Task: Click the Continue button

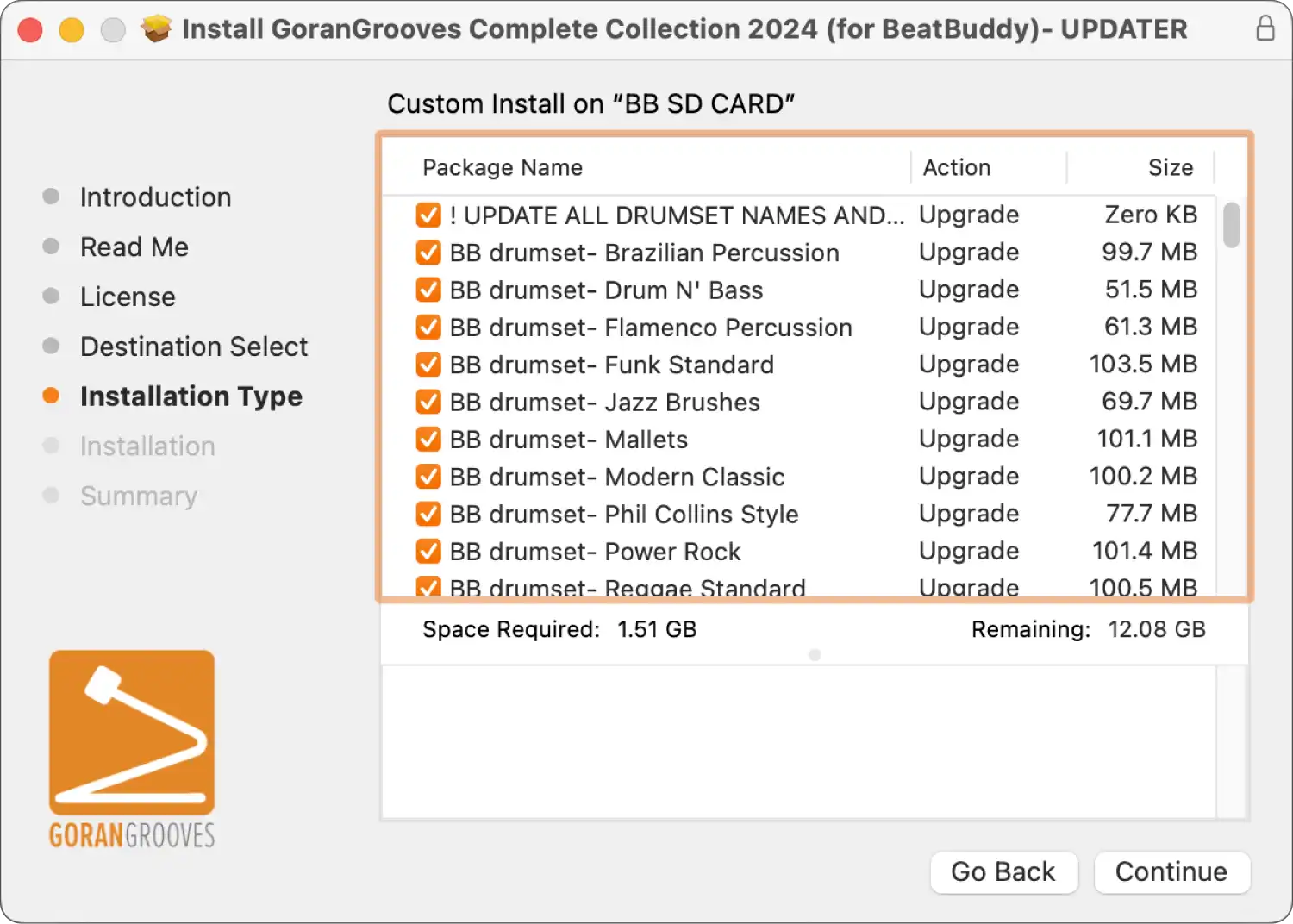Action: [x=1171, y=872]
